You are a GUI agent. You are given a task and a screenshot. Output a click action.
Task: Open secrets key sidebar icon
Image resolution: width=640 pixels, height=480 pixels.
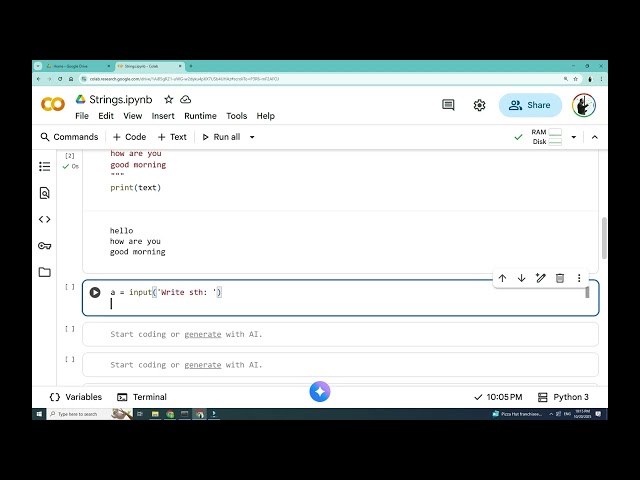pos(44,246)
